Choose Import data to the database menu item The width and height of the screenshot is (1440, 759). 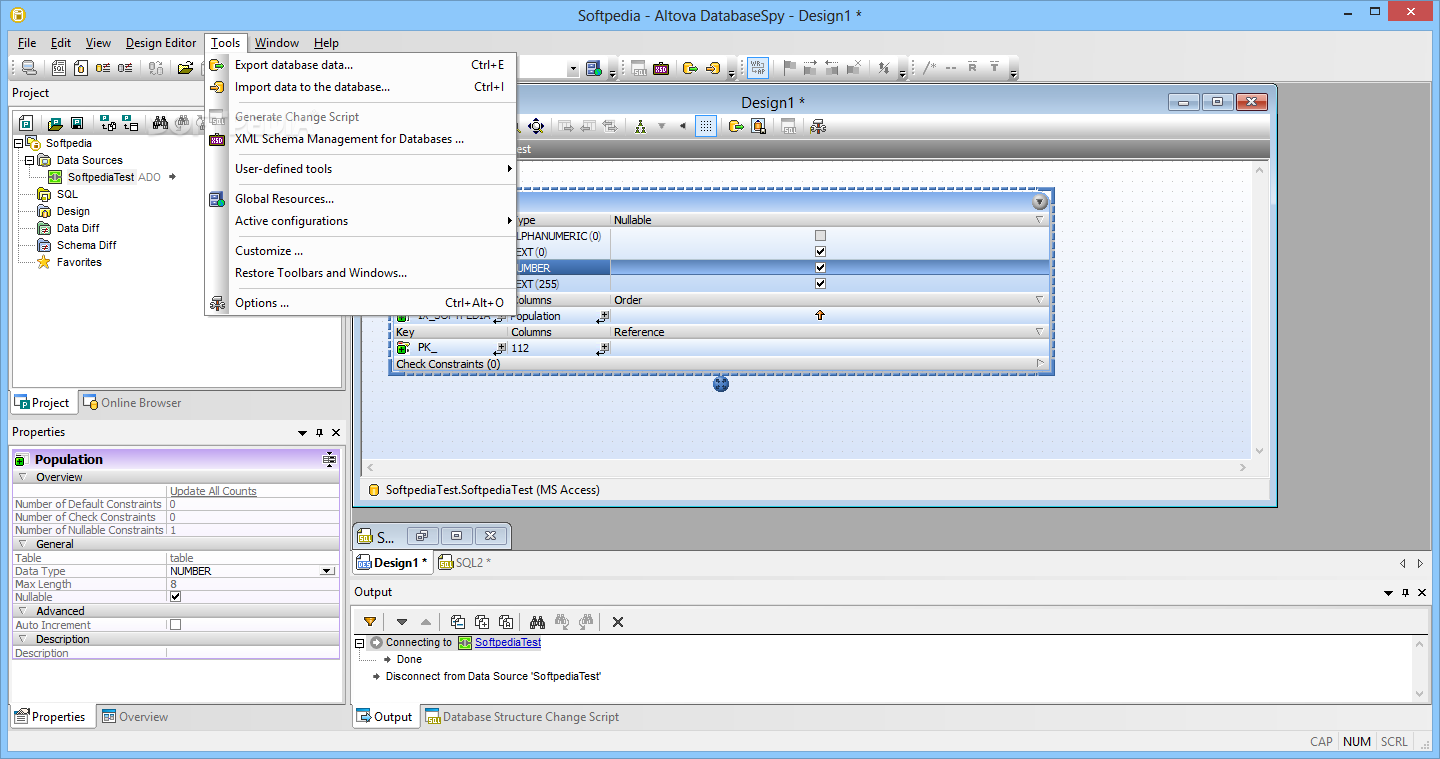point(361,87)
